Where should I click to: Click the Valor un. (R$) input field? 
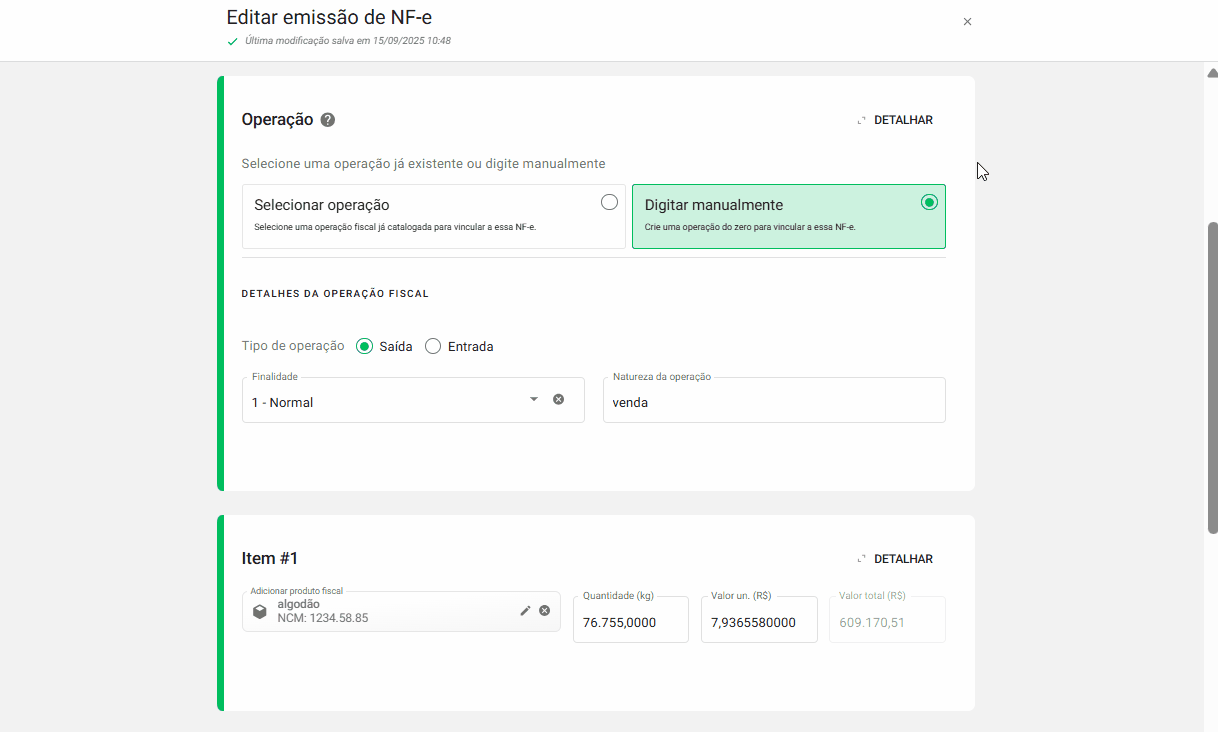point(758,619)
